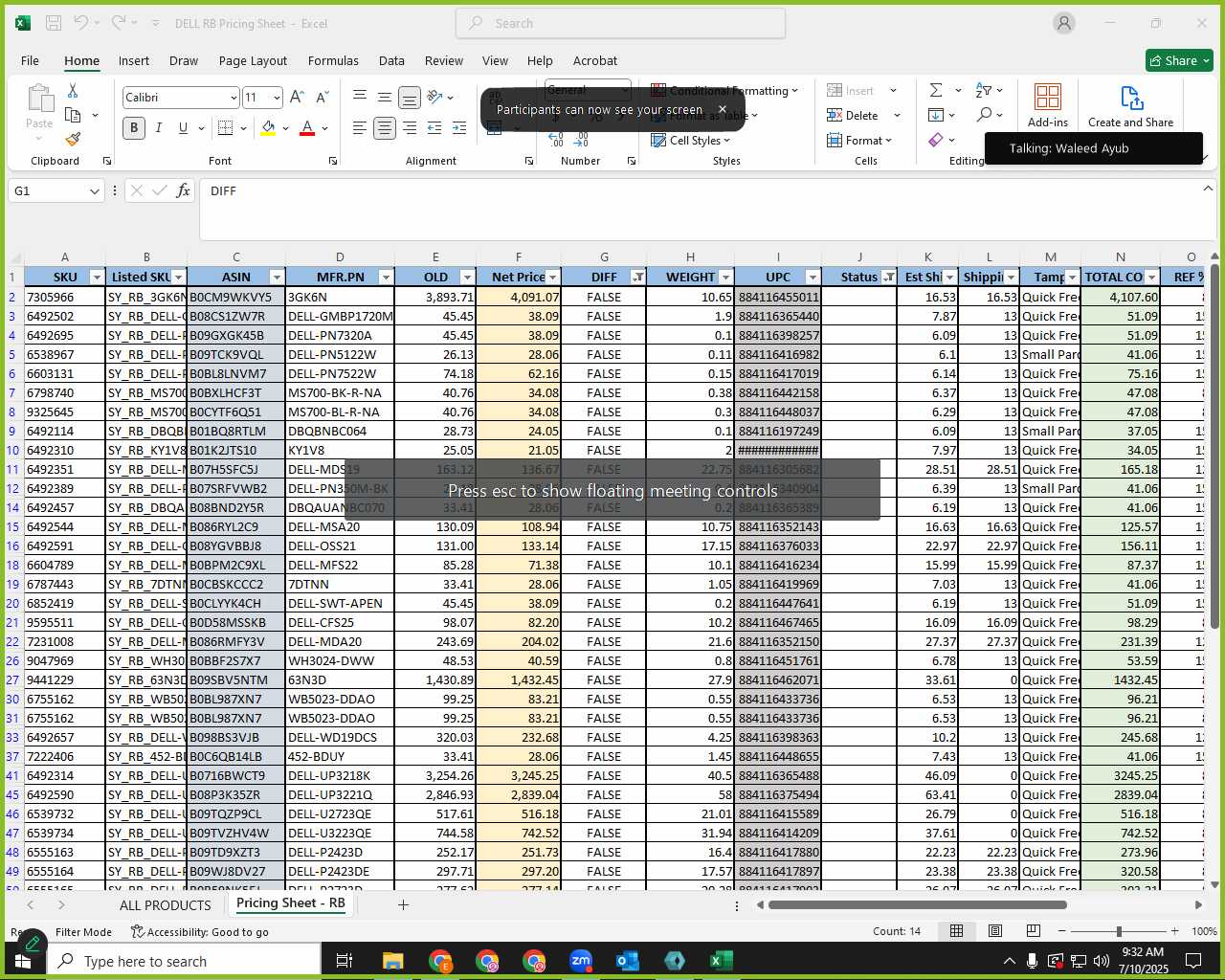Screen dimensions: 1225x980
Task: Cut selection with the scissors icon
Action: tap(73, 91)
